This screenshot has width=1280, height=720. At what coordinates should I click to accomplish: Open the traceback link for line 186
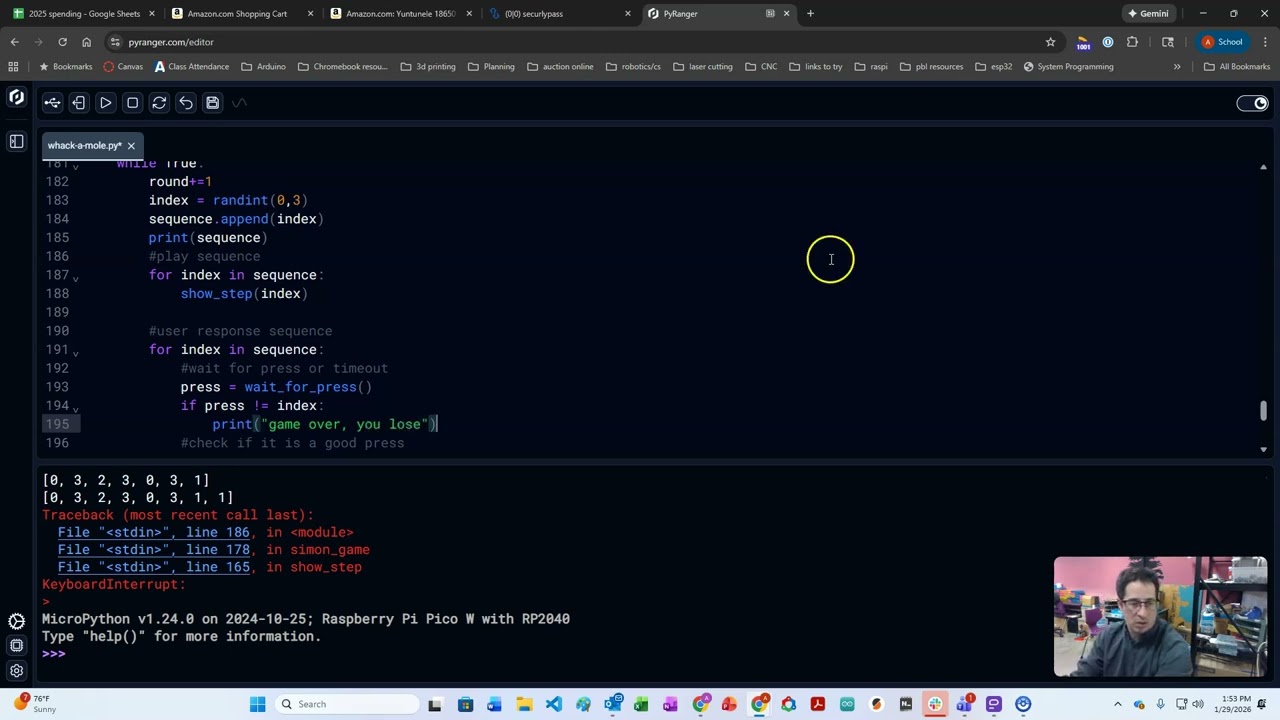click(x=153, y=533)
